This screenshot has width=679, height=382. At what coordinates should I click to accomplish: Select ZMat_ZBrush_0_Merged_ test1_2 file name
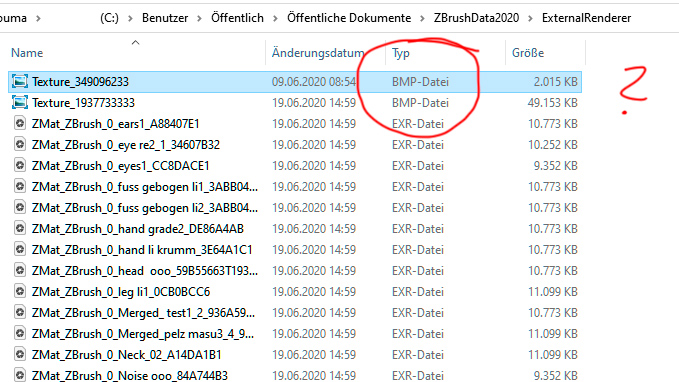[143, 313]
